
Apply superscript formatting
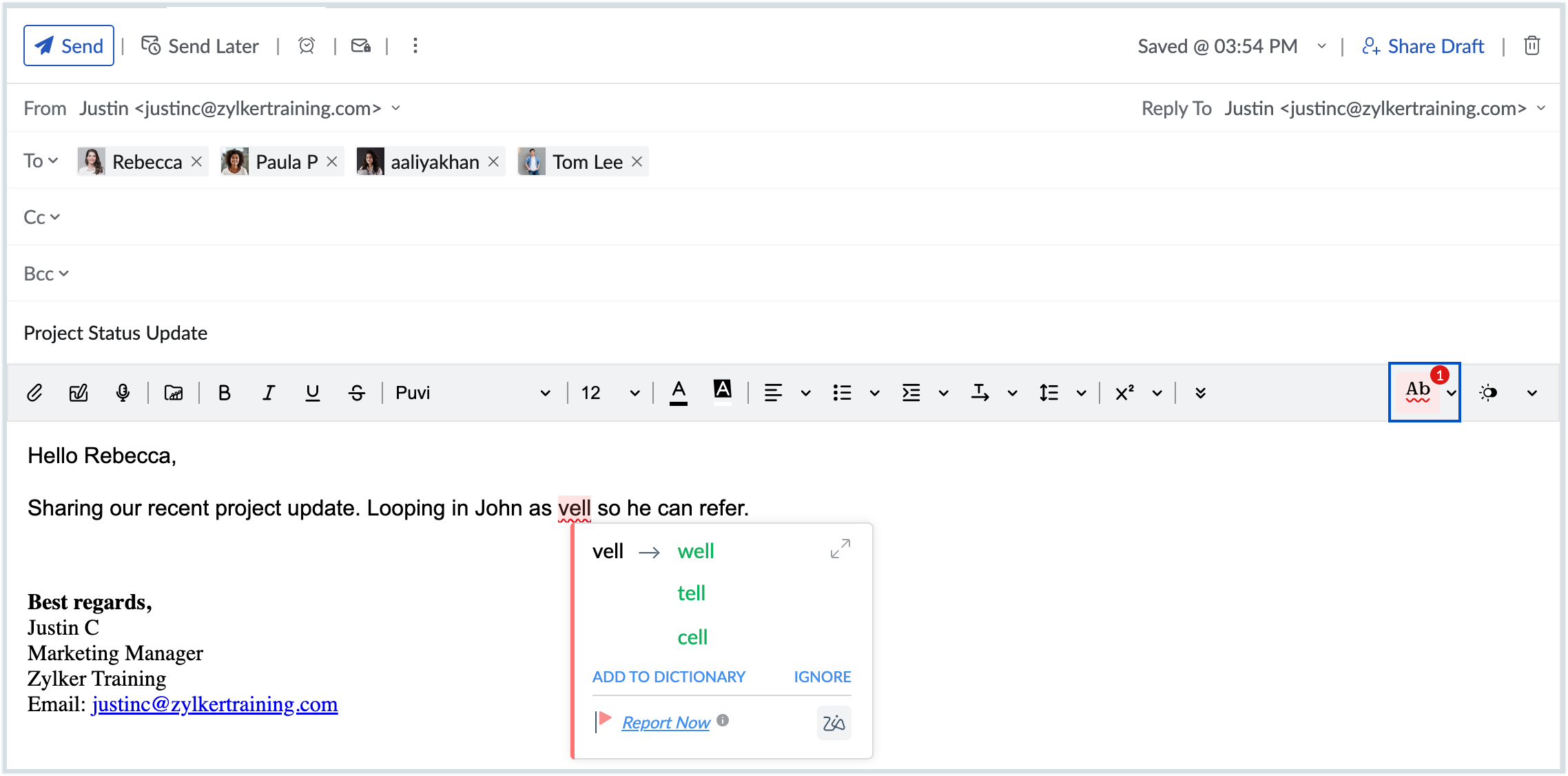[x=1124, y=392]
